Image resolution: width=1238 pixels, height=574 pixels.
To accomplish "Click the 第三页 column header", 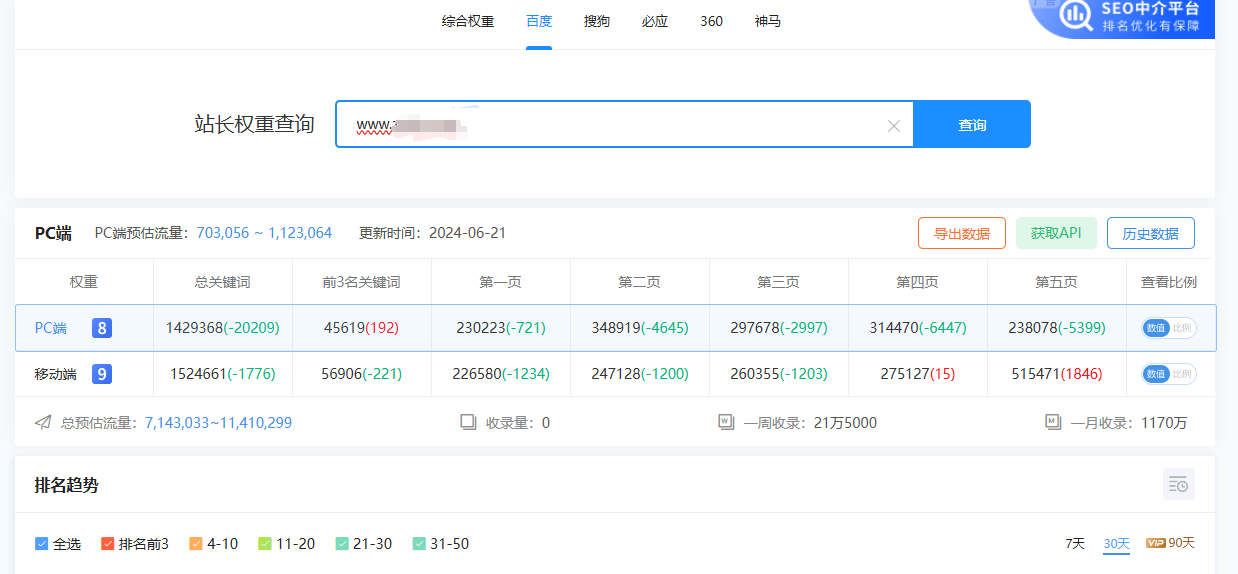I will (778, 282).
